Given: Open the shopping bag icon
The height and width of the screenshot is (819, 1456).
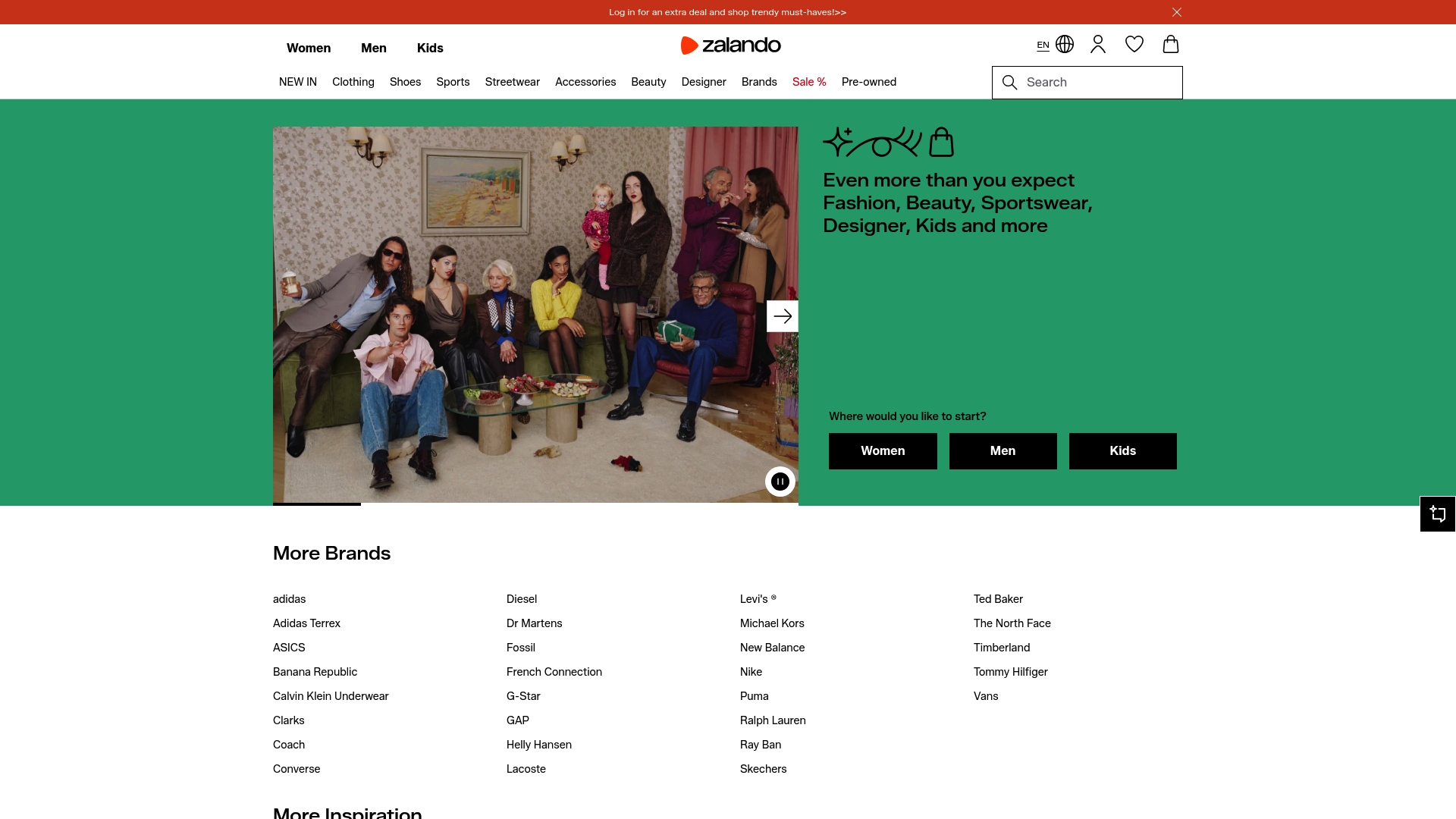Looking at the screenshot, I should 1170,44.
